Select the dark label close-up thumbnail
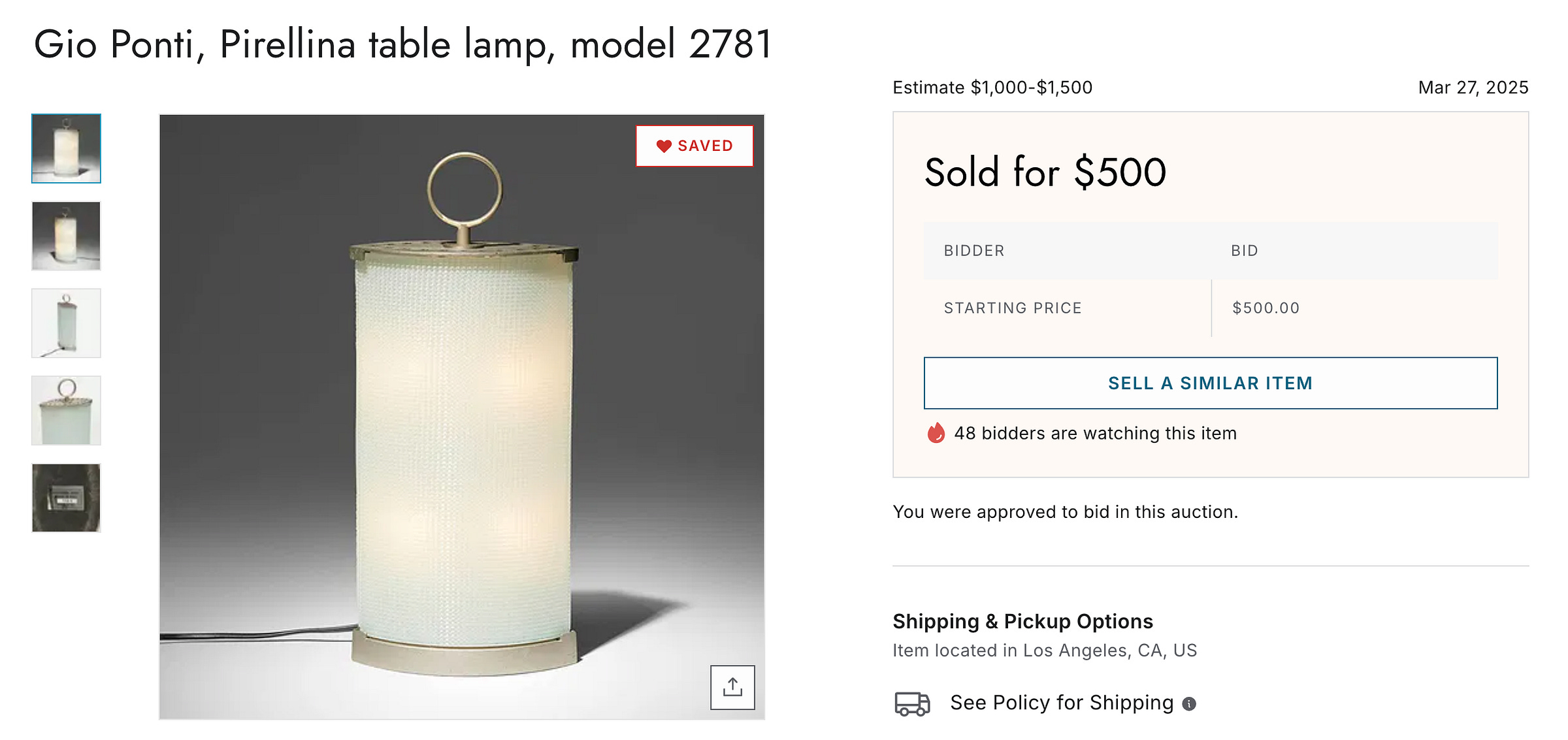 click(x=66, y=498)
